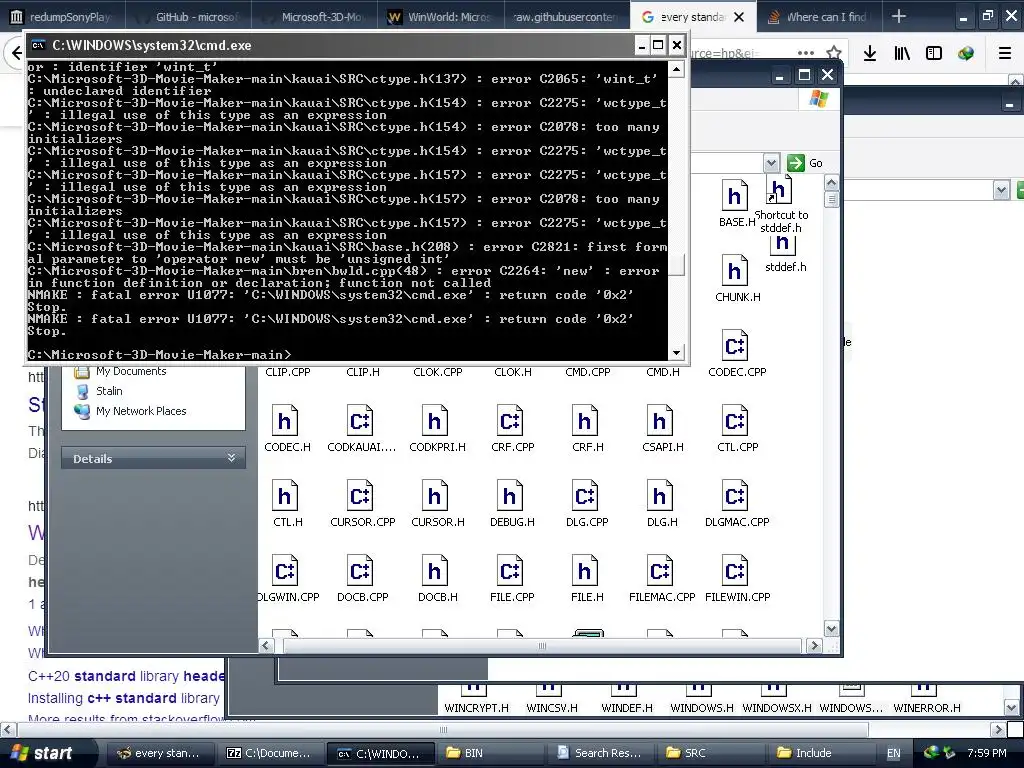Switch to 'Where can I find' tab
Image resolution: width=1024 pixels, height=768 pixels.
(819, 17)
